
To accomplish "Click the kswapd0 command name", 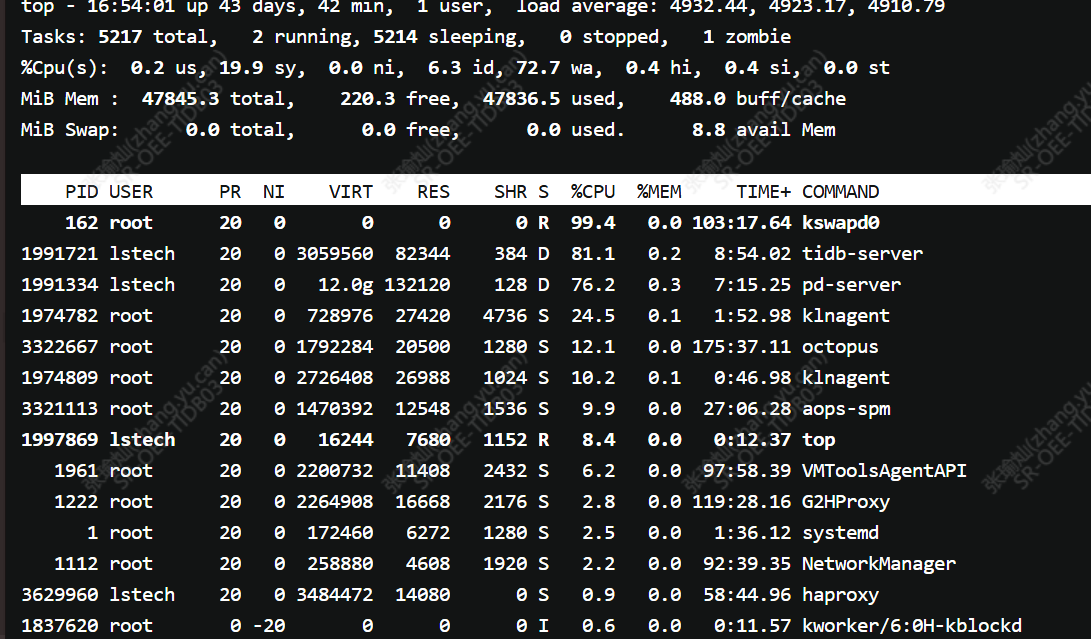I will click(x=840, y=223).
